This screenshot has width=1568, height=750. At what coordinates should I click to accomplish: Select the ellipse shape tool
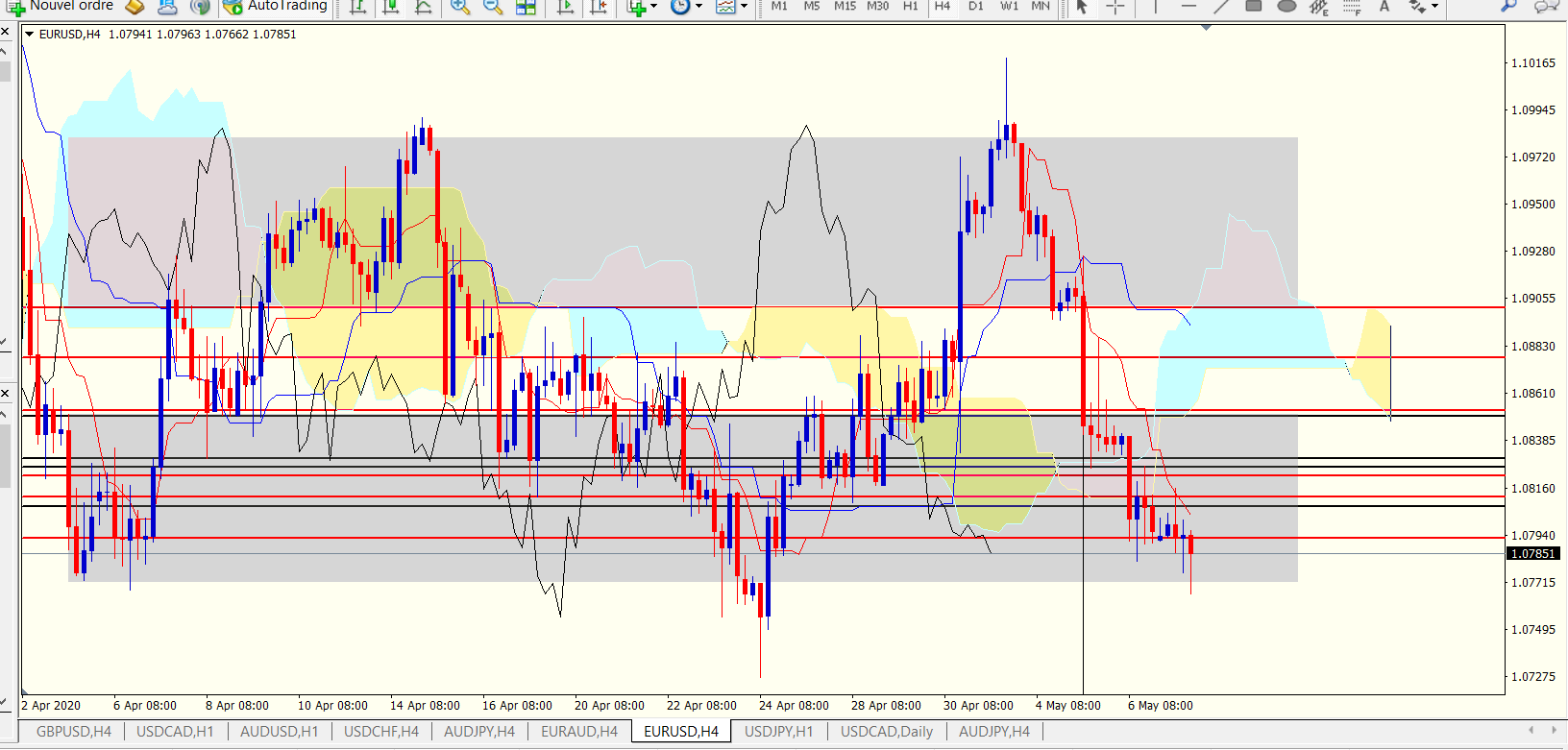point(1287,7)
